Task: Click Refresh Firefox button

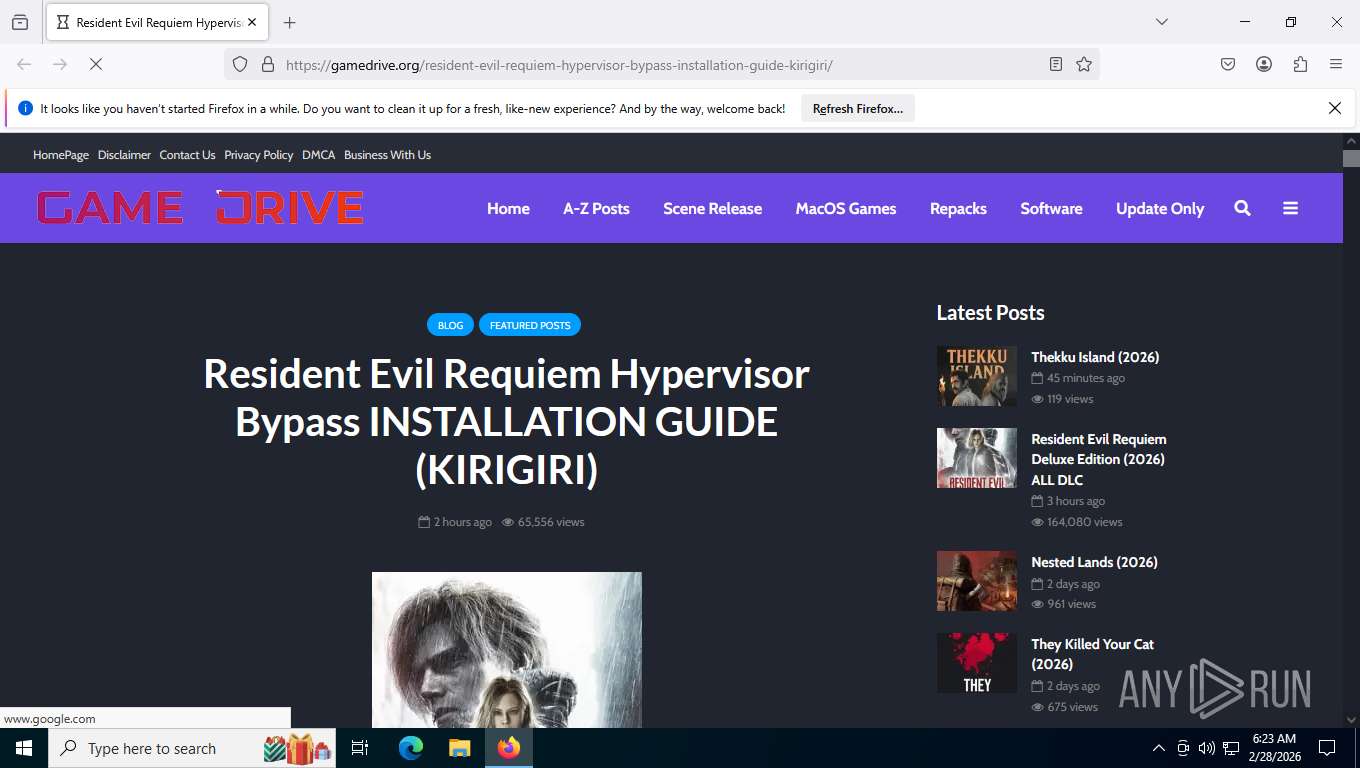Action: tap(858, 109)
